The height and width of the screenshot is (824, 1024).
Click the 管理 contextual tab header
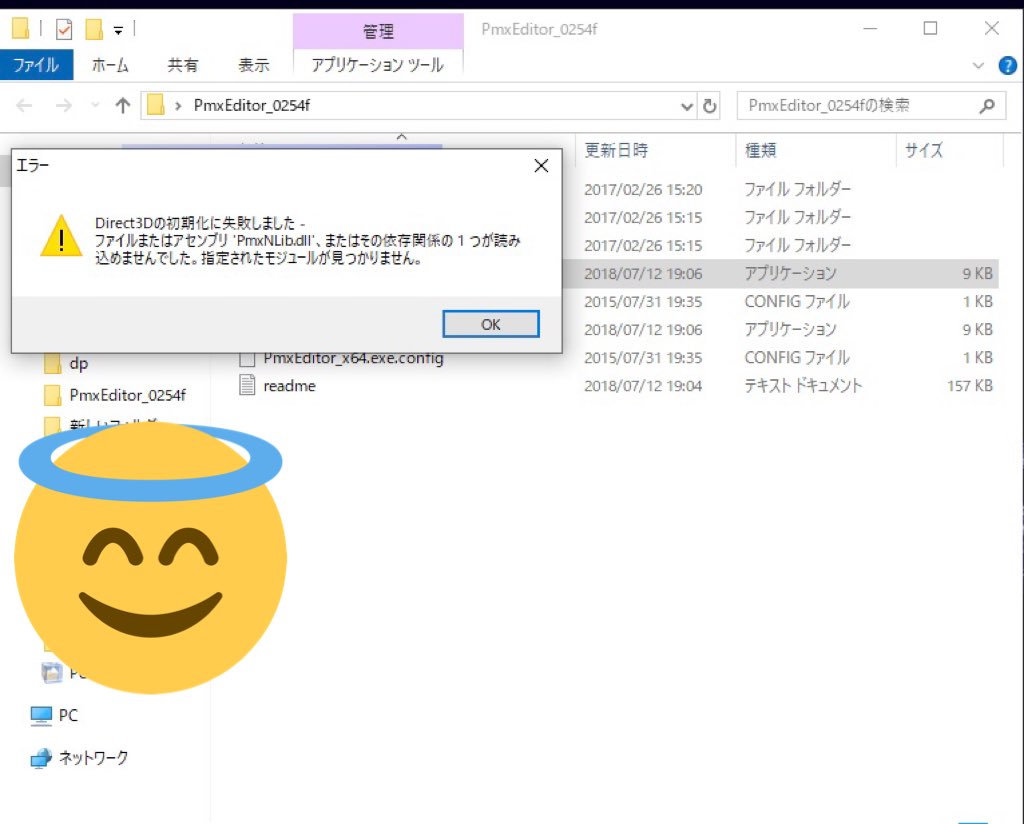click(378, 31)
